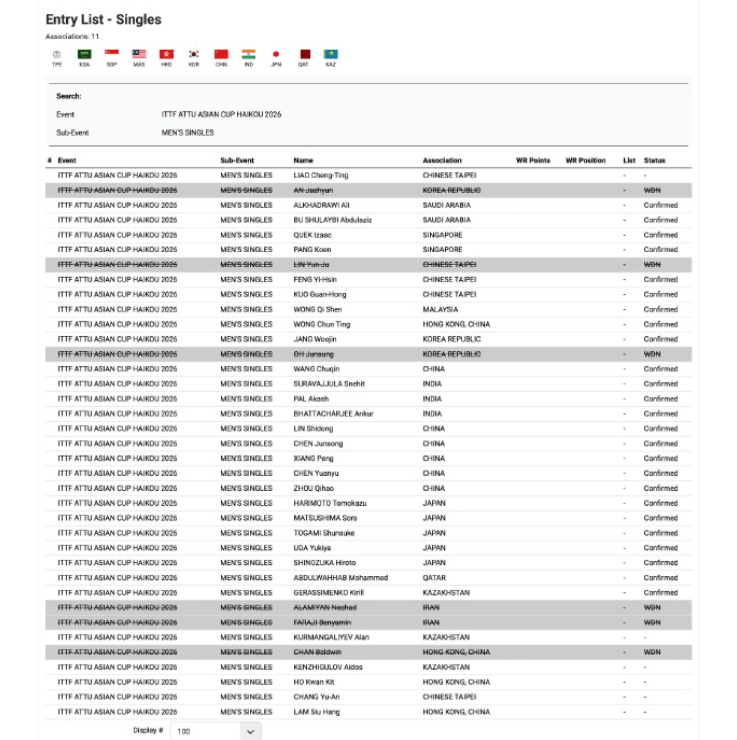Click the Sub-Event column header

point(237,160)
